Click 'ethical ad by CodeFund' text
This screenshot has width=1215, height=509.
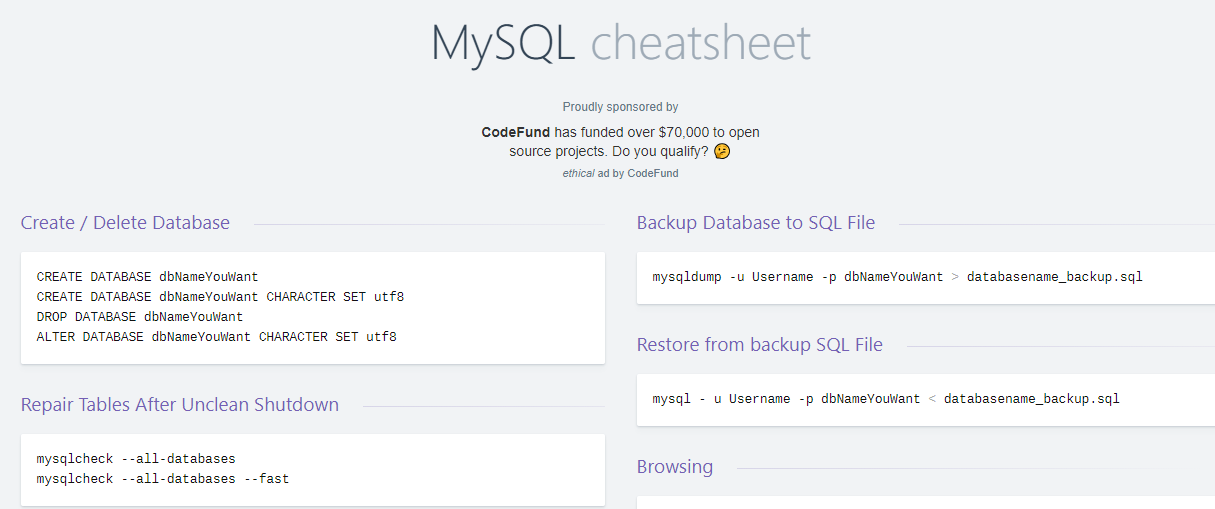[x=620, y=173]
